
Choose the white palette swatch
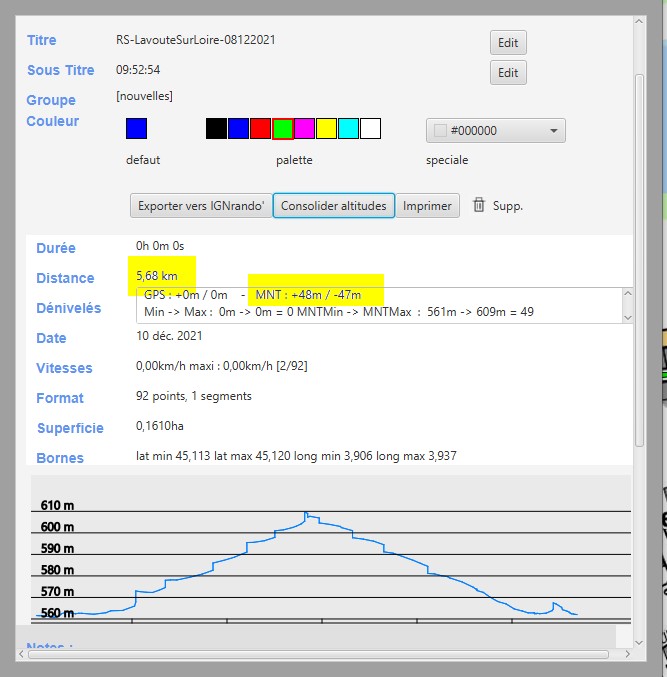[x=370, y=128]
